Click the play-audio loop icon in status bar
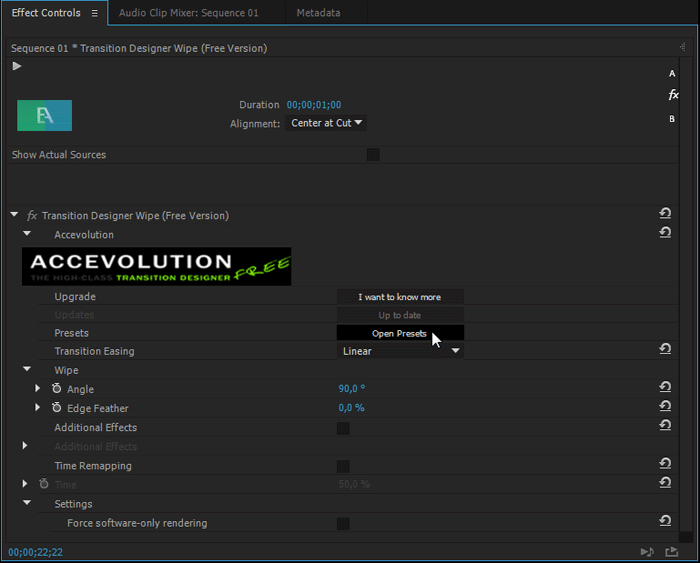 point(647,552)
